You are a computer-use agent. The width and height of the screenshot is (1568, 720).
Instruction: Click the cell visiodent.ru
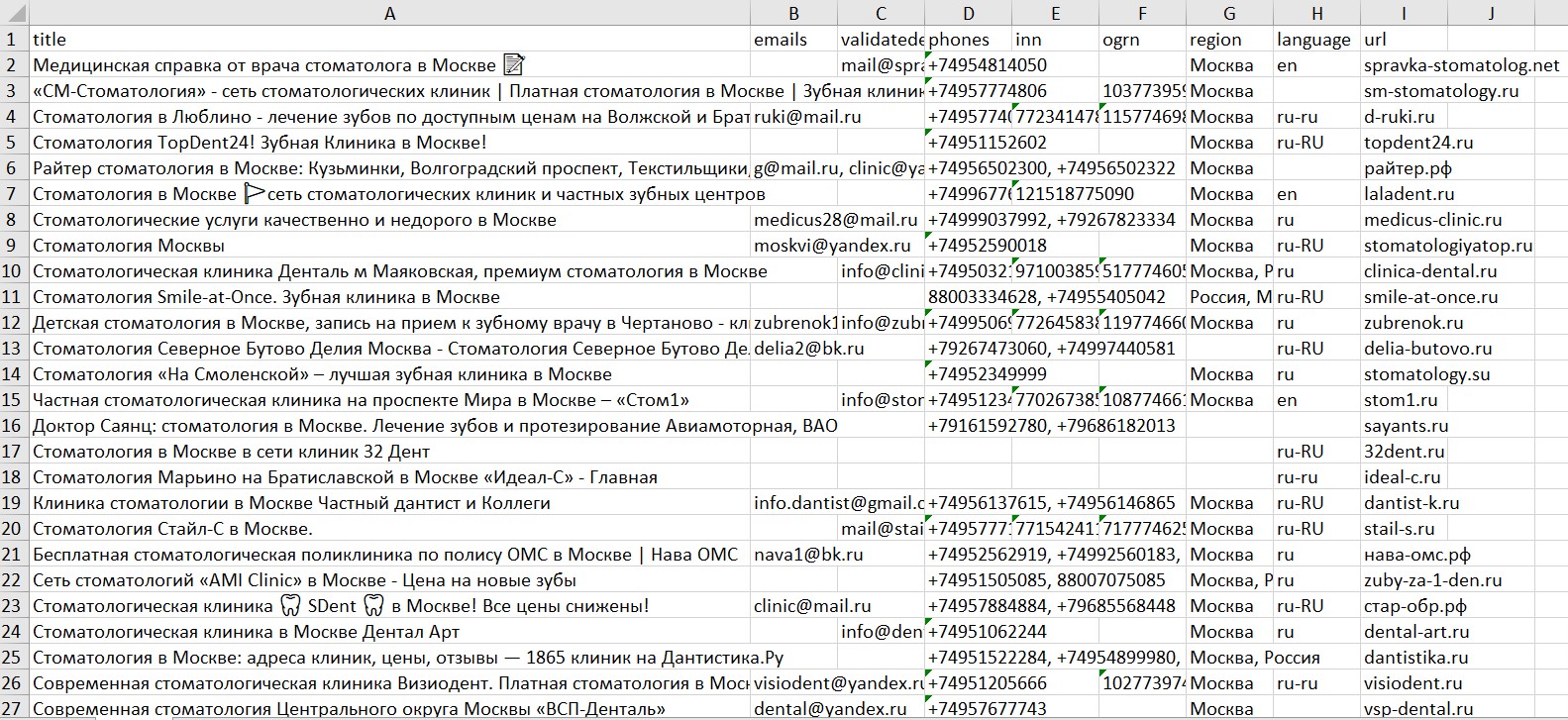click(1412, 683)
